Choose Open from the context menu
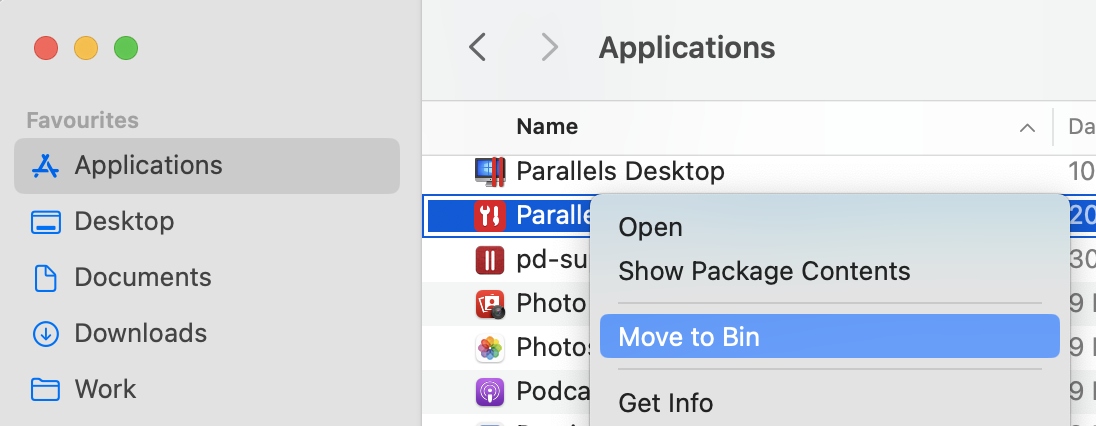The image size is (1096, 426). [650, 228]
